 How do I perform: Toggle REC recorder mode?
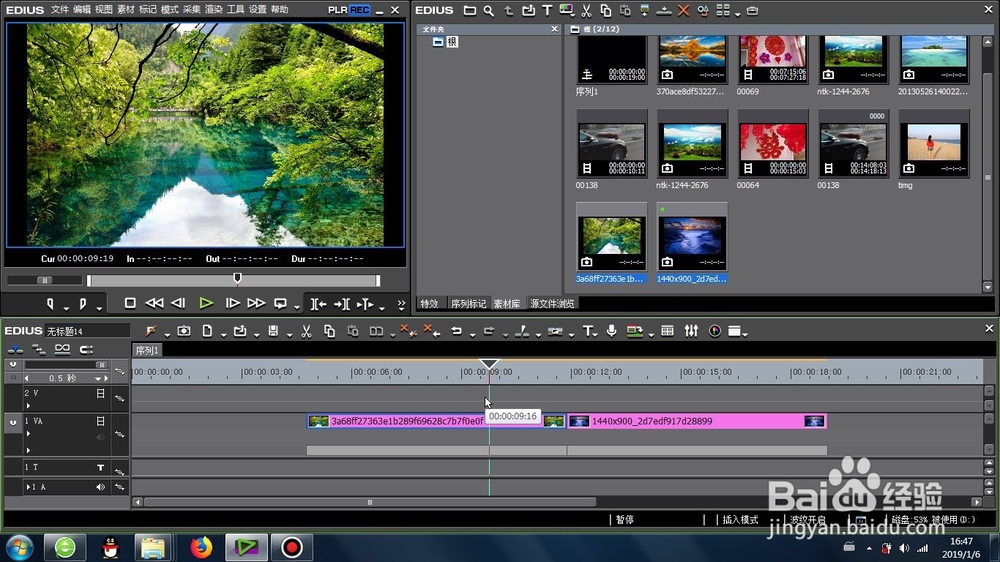[359, 10]
